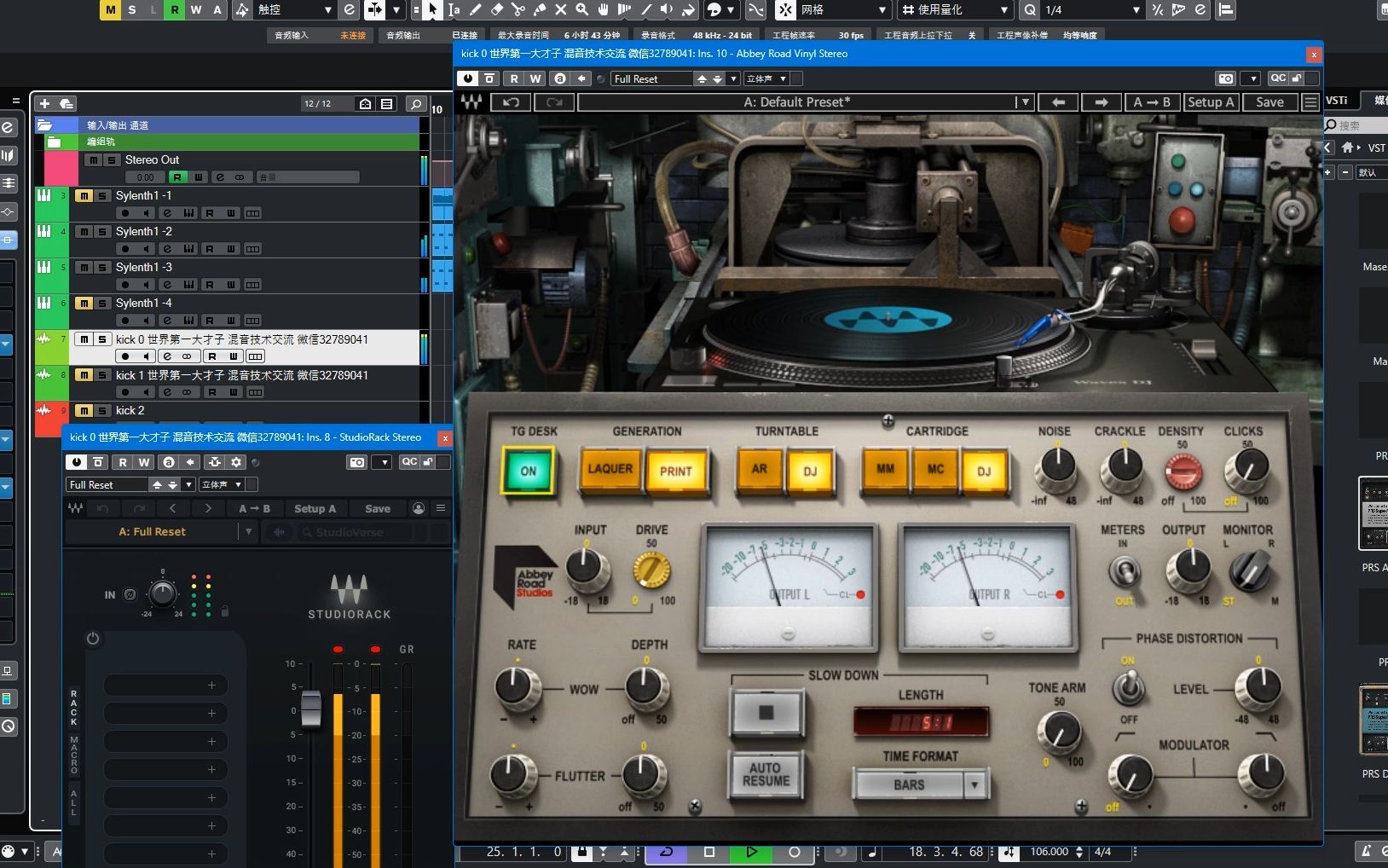The image size is (1388, 868).
Task: Mute the Sylenth1 -1 track
Action: pos(84,195)
